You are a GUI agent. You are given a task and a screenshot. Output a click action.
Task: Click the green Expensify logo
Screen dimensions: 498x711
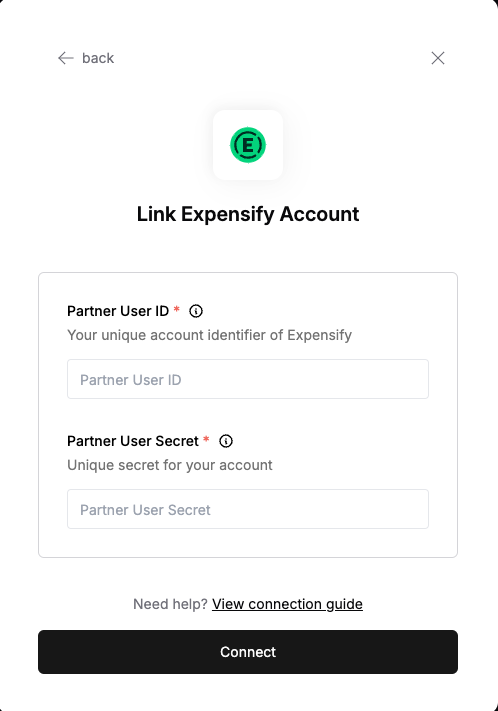tap(248, 145)
